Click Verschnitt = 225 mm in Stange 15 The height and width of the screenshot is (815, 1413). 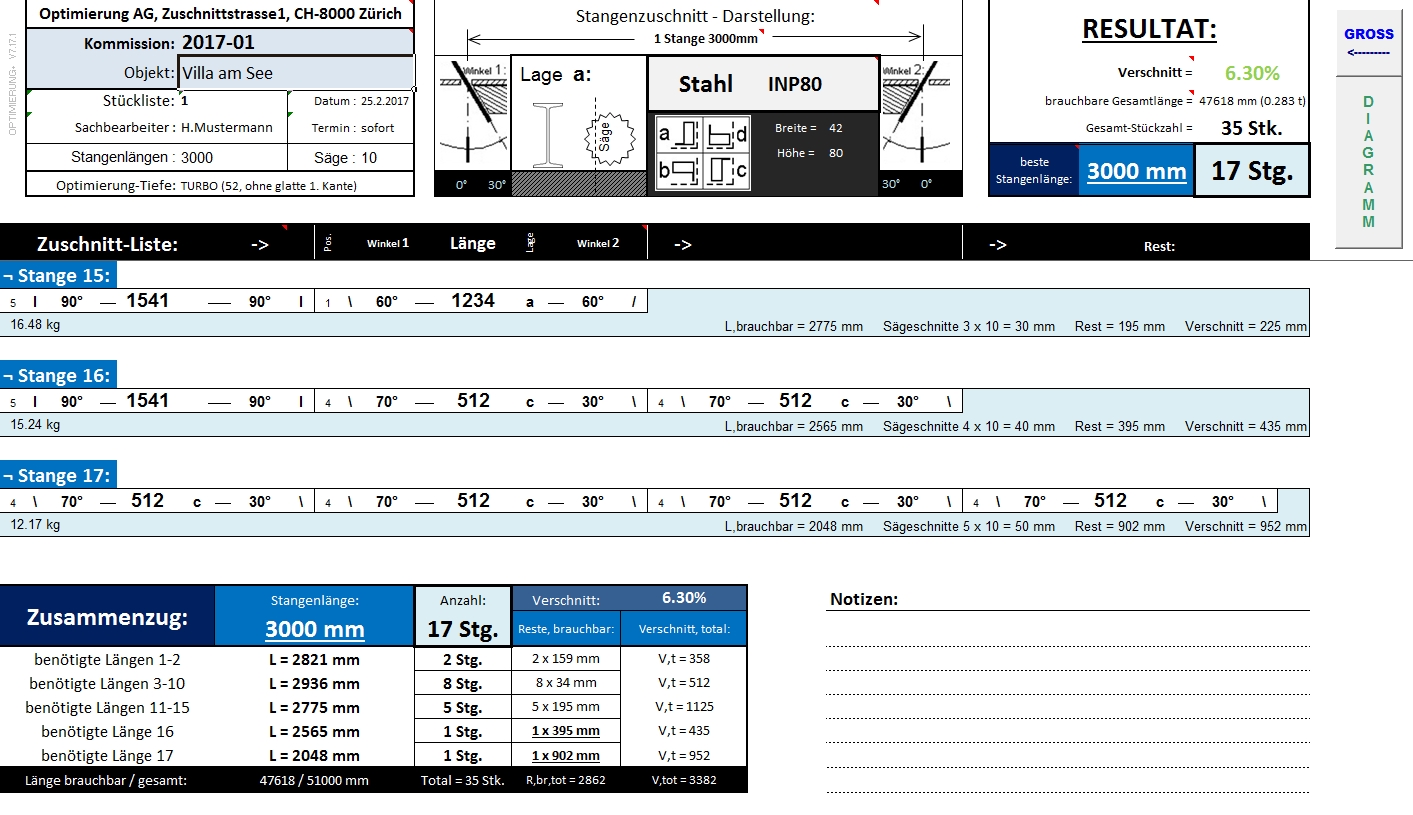pos(1246,327)
